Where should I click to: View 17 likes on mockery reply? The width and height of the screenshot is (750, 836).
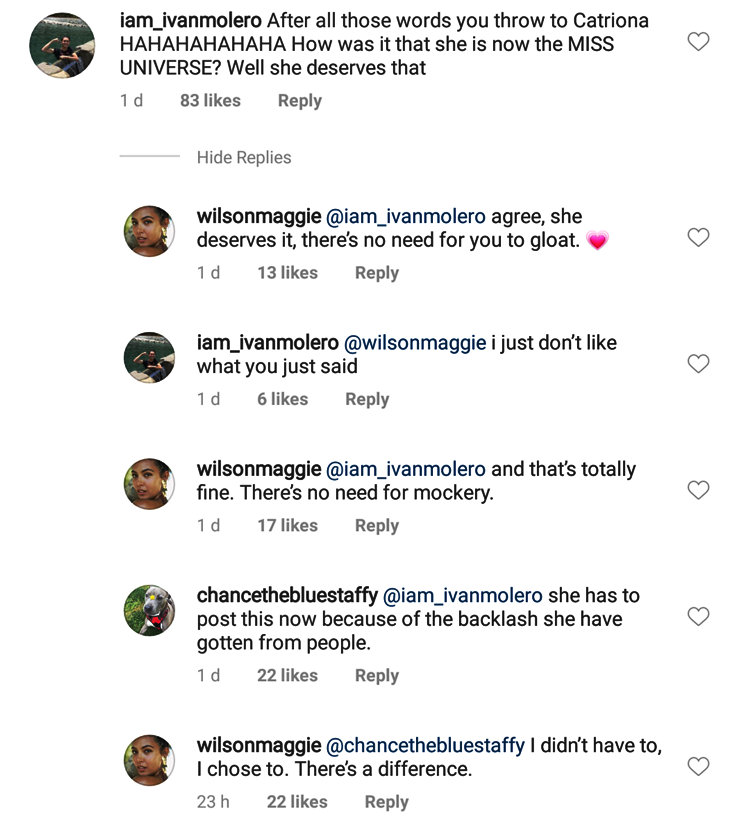[x=287, y=526]
